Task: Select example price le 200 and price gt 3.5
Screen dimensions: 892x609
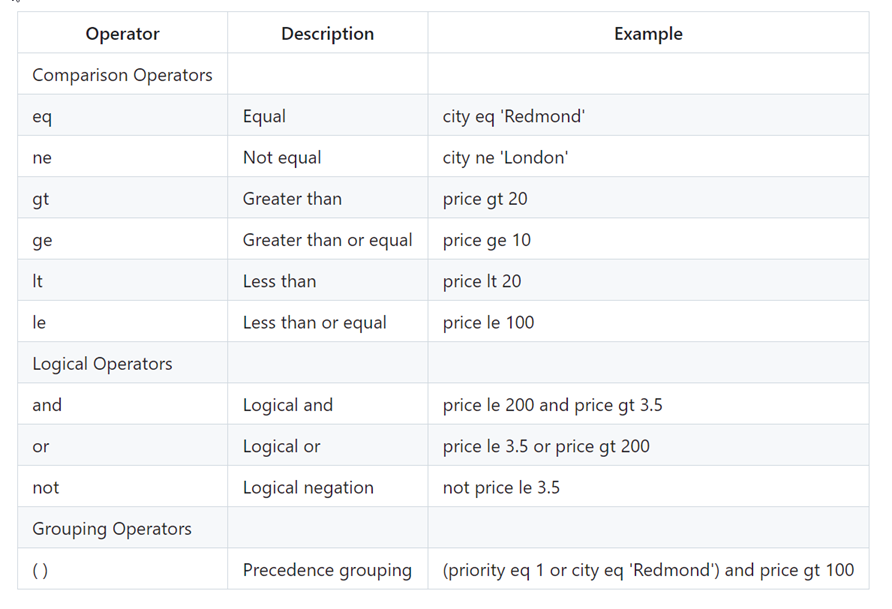Action: coord(552,405)
